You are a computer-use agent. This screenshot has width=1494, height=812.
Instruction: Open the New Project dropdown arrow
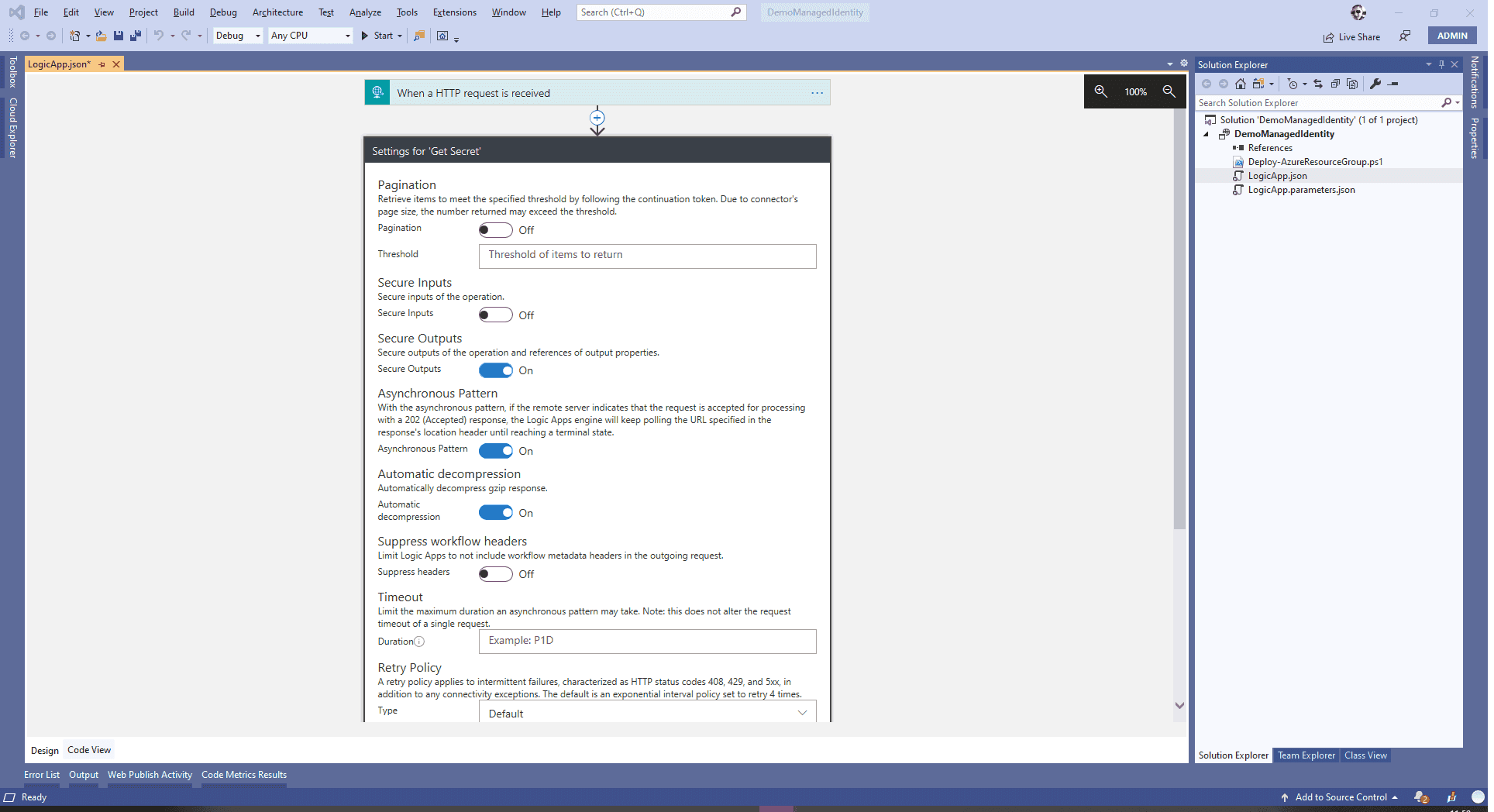coord(88,36)
